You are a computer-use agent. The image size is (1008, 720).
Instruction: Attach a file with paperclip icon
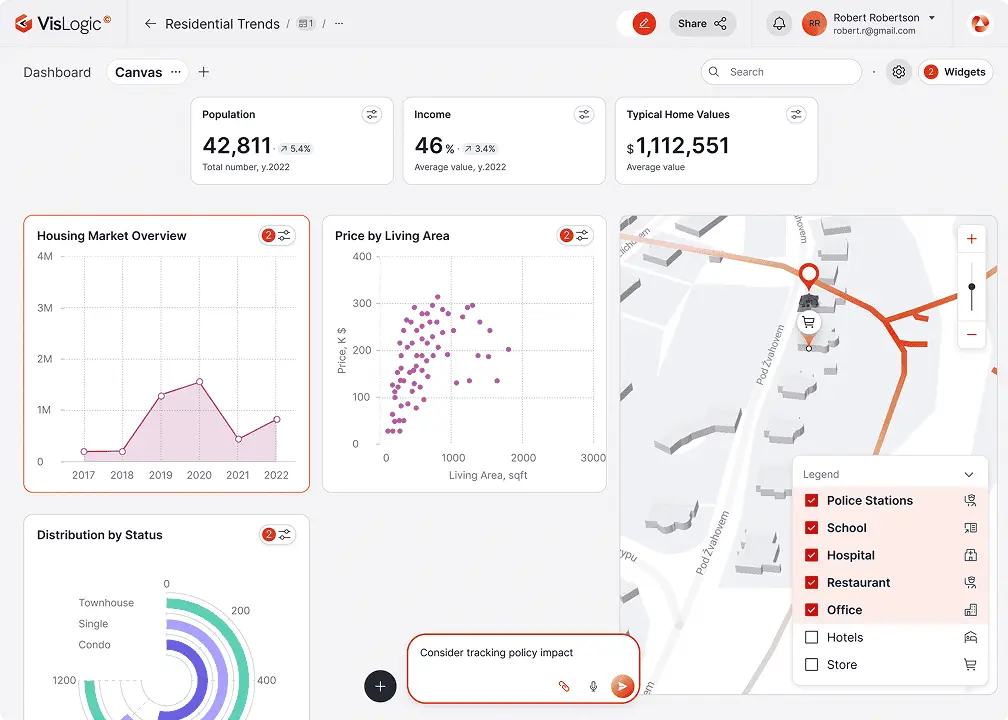point(564,686)
